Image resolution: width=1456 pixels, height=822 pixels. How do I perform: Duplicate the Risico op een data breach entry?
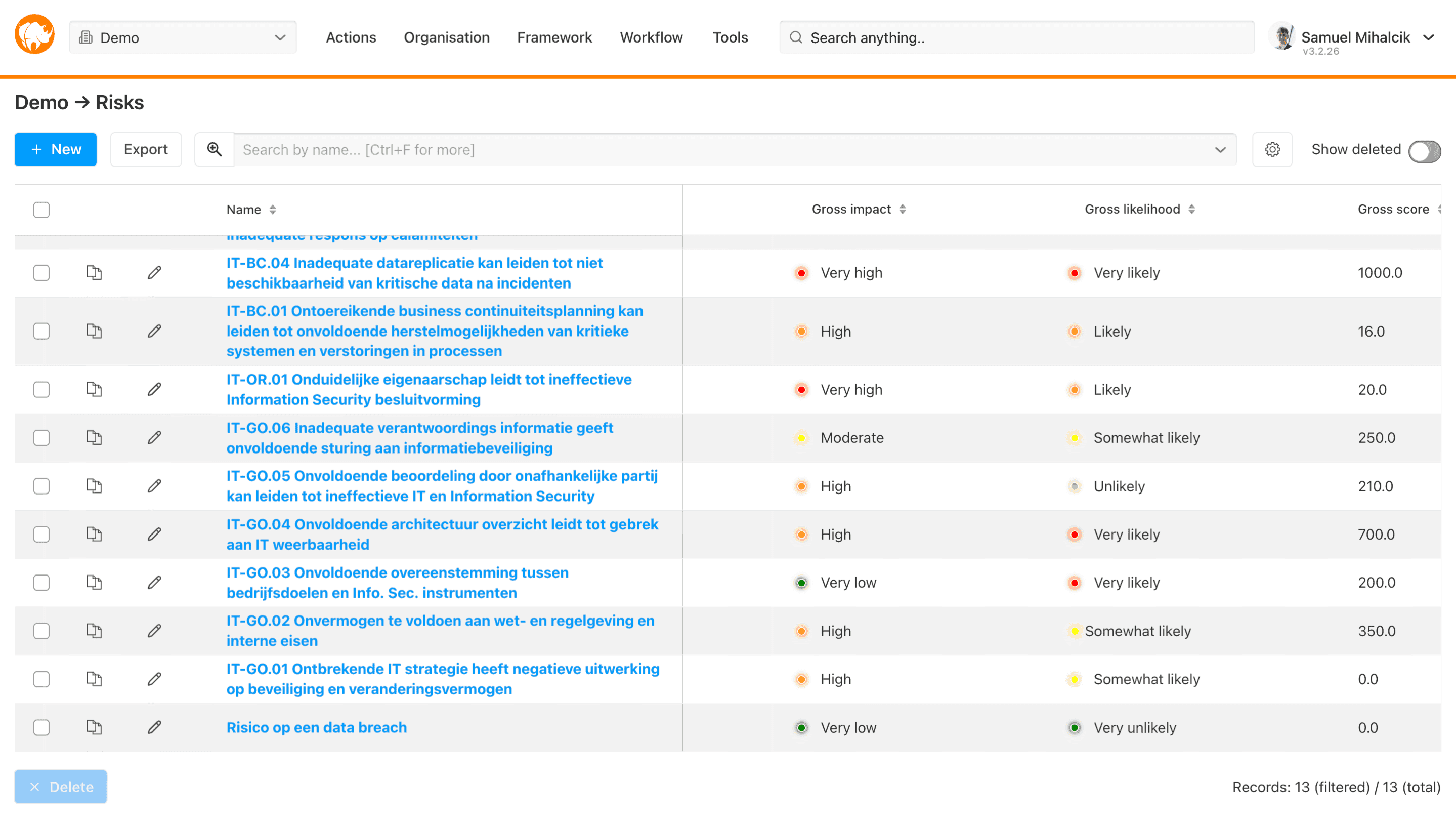tap(94, 727)
